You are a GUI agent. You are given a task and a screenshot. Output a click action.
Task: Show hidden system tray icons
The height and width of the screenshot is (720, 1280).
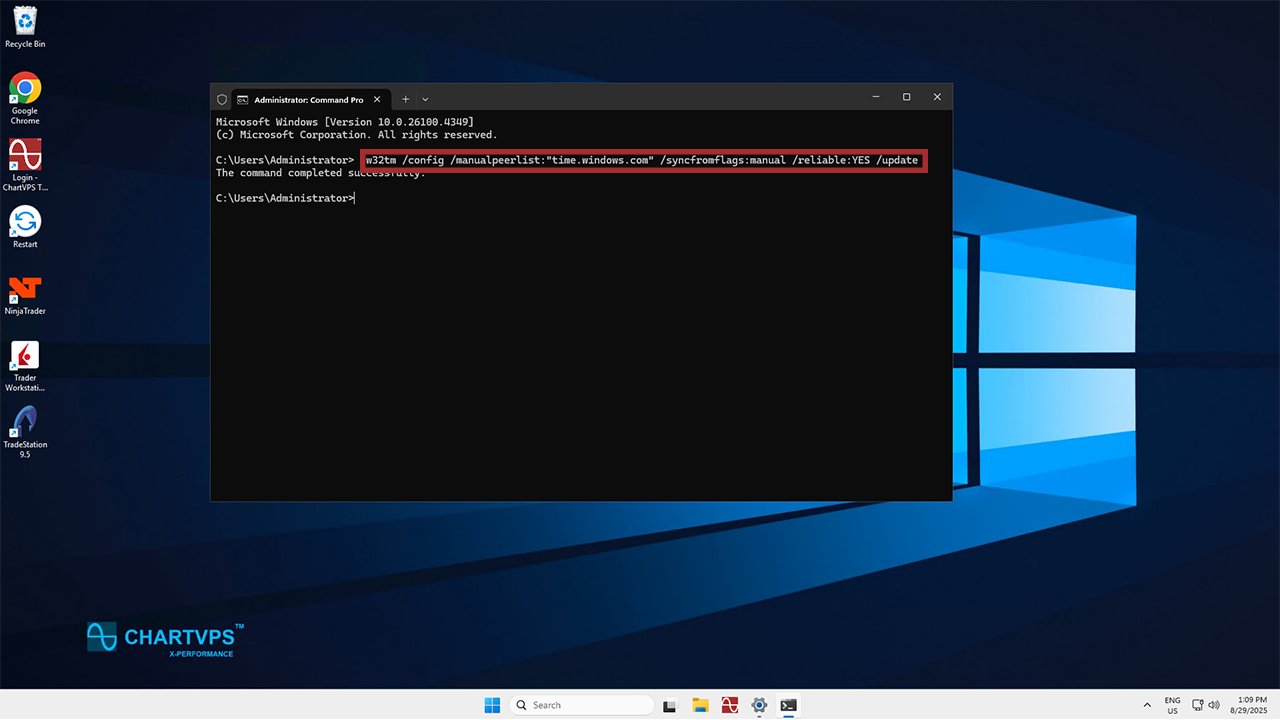(1146, 705)
